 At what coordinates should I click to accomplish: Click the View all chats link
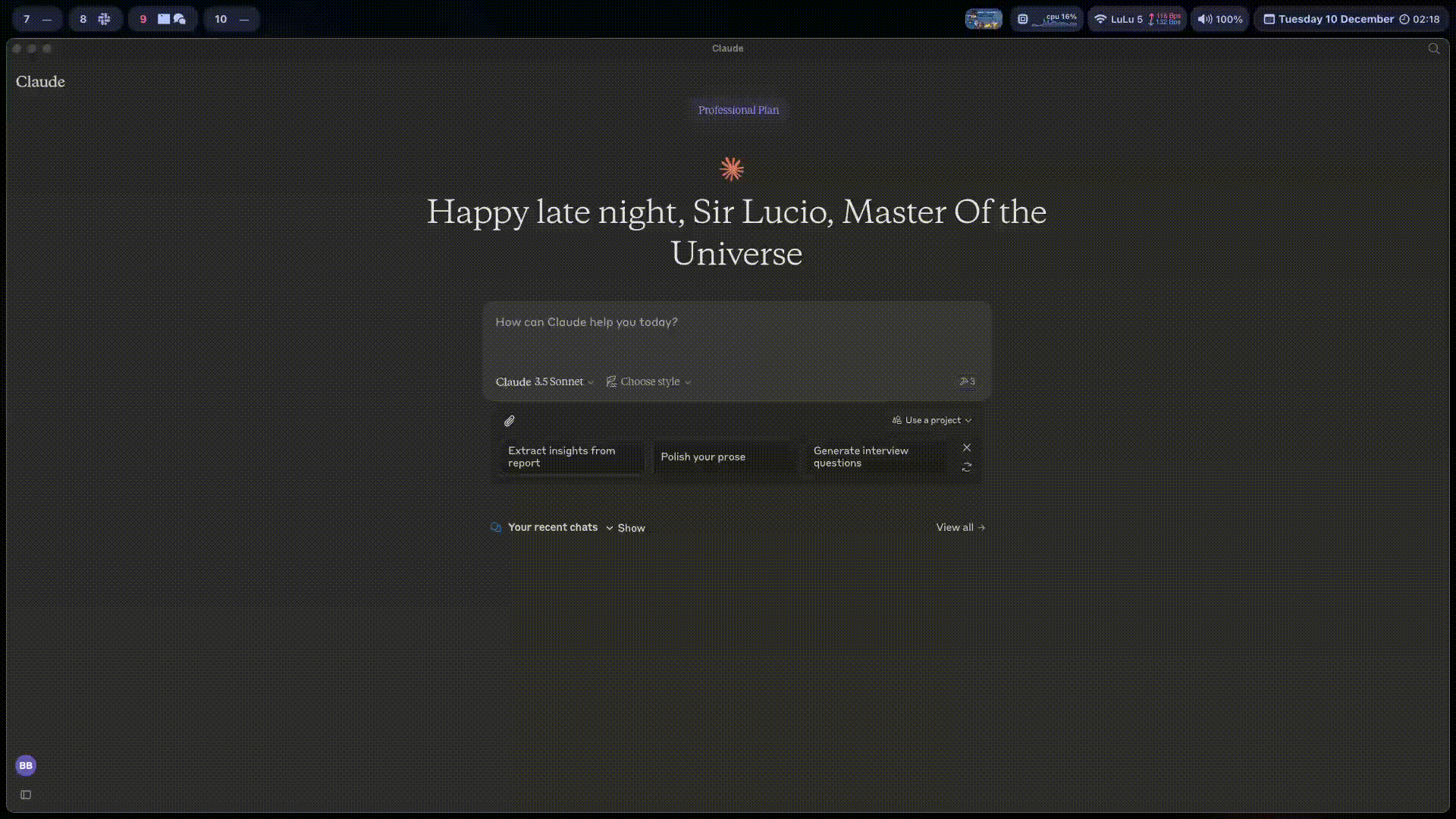960,527
